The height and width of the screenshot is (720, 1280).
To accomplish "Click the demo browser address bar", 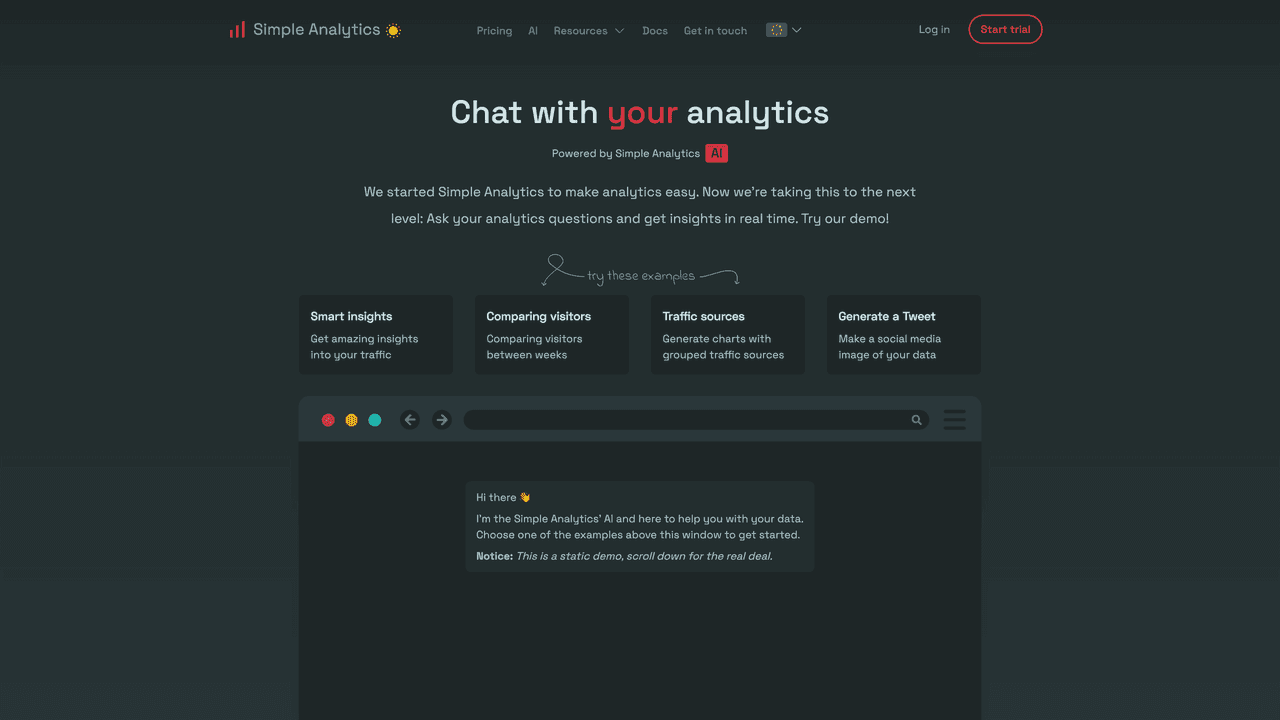I will [696, 420].
